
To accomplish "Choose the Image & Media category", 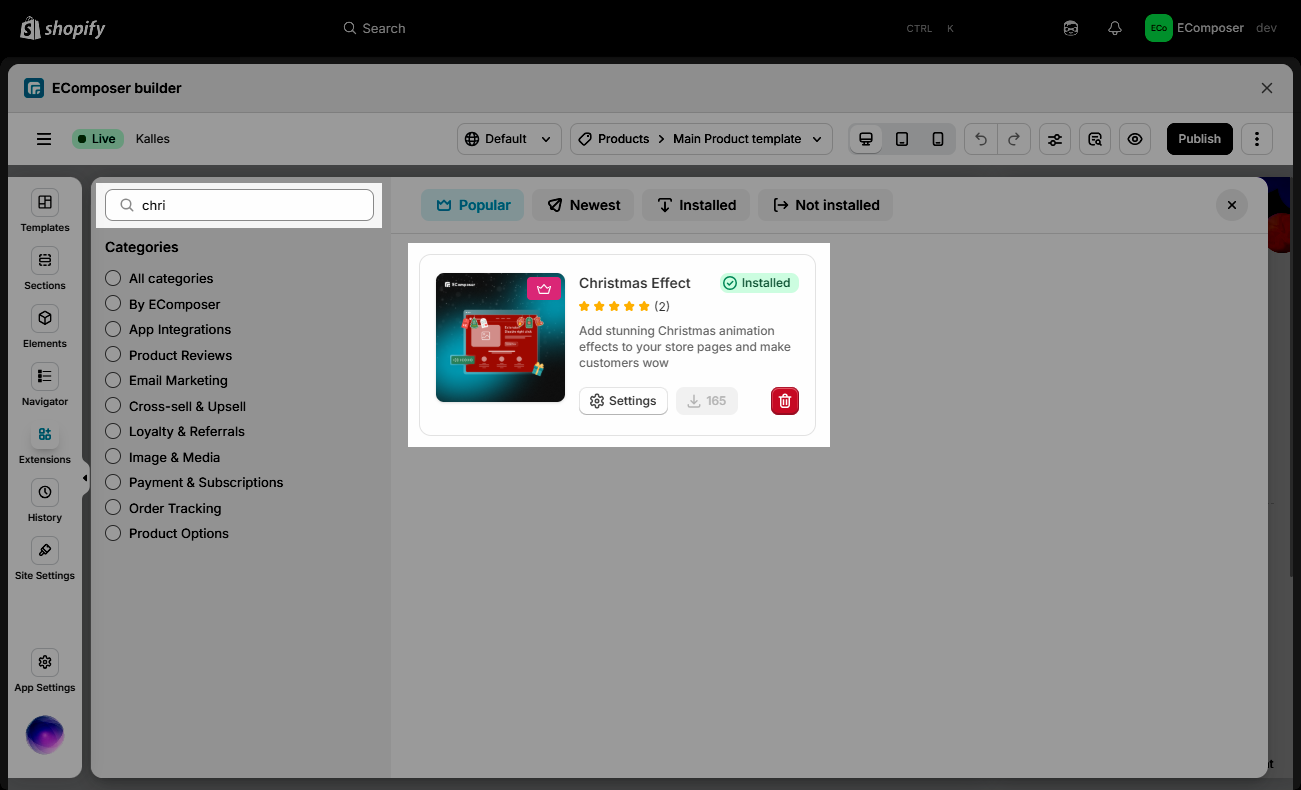I will point(113,457).
